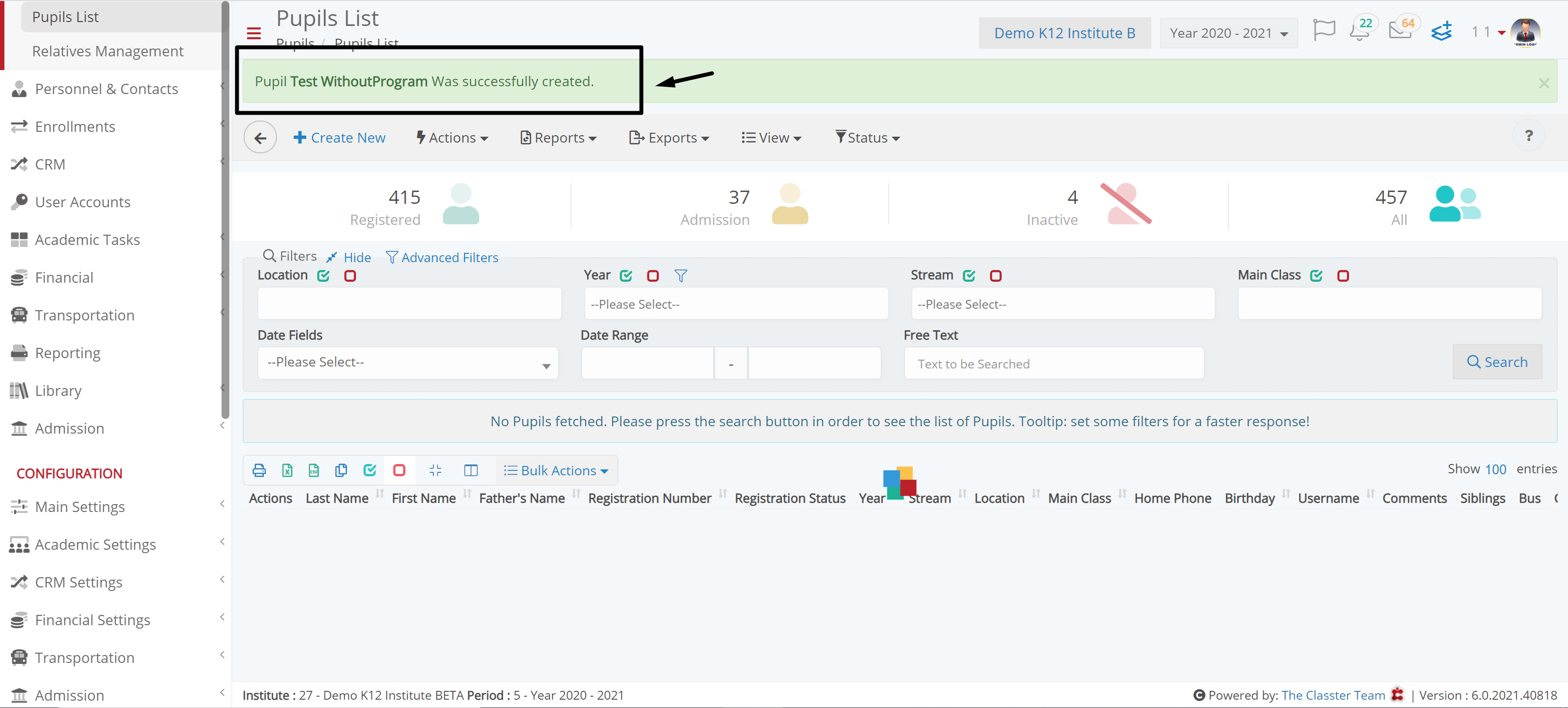Open Relatives Management in sidebar

click(108, 51)
